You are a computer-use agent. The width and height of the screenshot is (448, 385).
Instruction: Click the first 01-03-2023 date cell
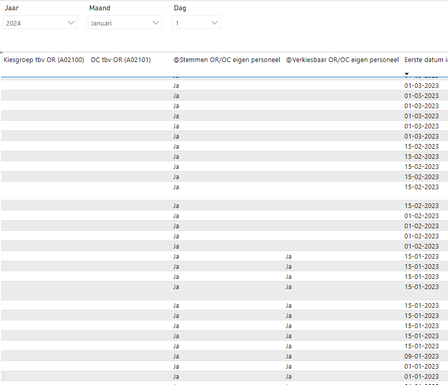(421, 86)
